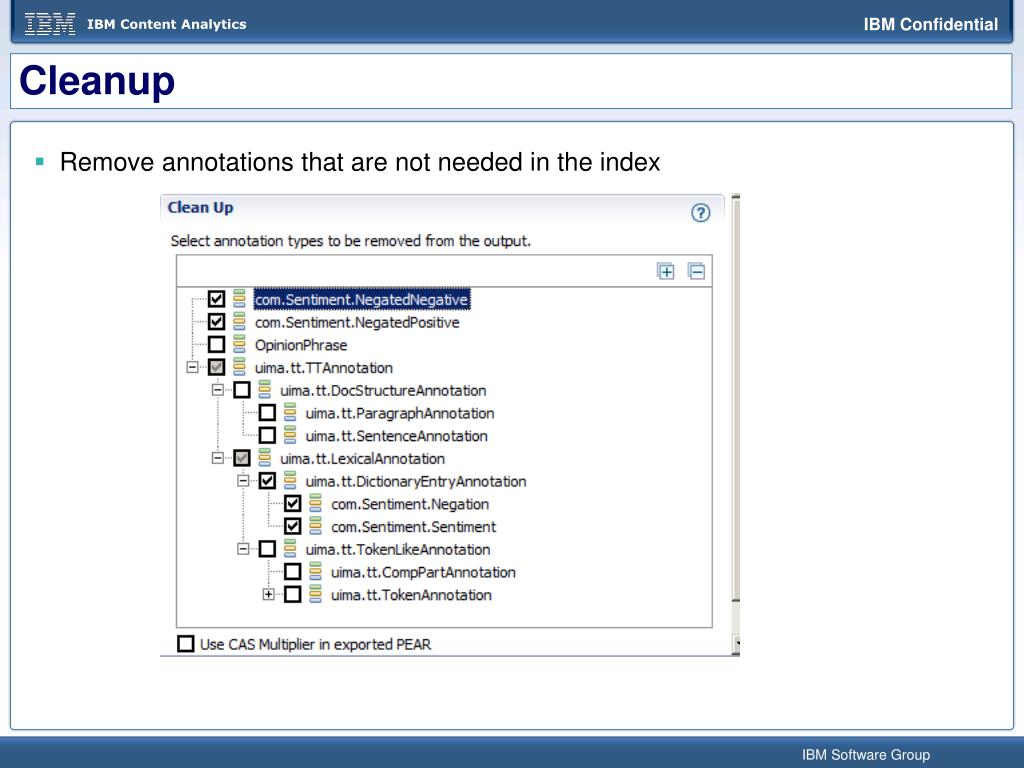Expand the uima.tt.TokenAnnotation node
The height and width of the screenshot is (768, 1024).
click(x=268, y=594)
